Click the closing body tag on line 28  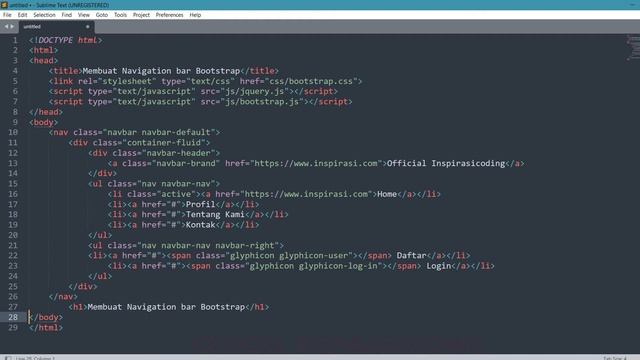click(x=46, y=317)
